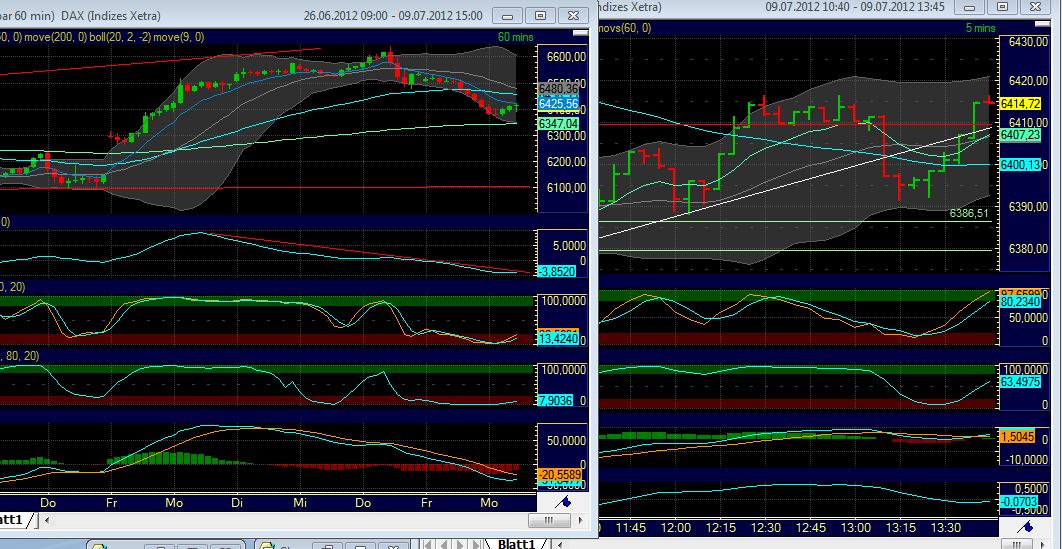Click the '5 mins' timeframe label

(981, 28)
